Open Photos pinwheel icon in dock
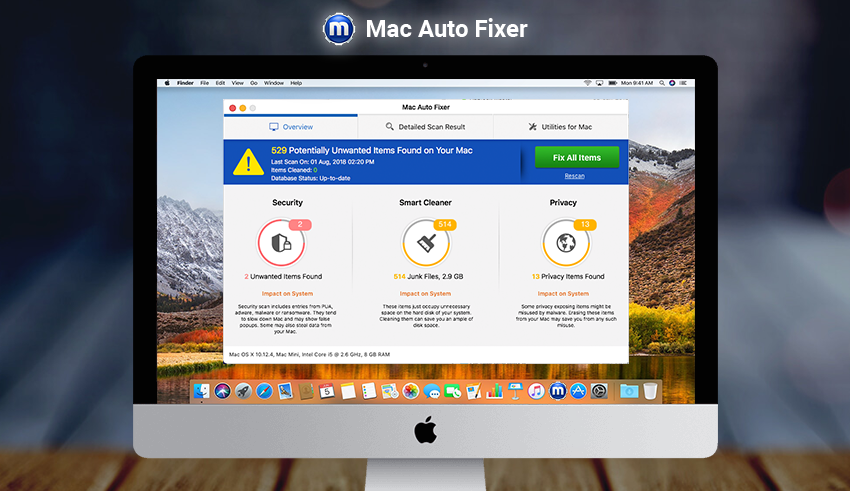Screen dimensions: 850x491 [x=411, y=391]
